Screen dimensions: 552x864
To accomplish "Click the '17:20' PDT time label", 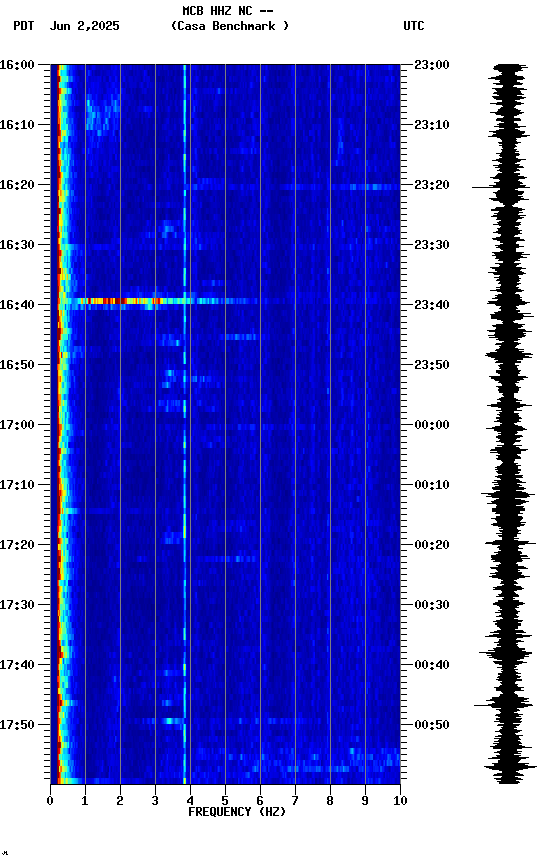I will [x=17, y=546].
